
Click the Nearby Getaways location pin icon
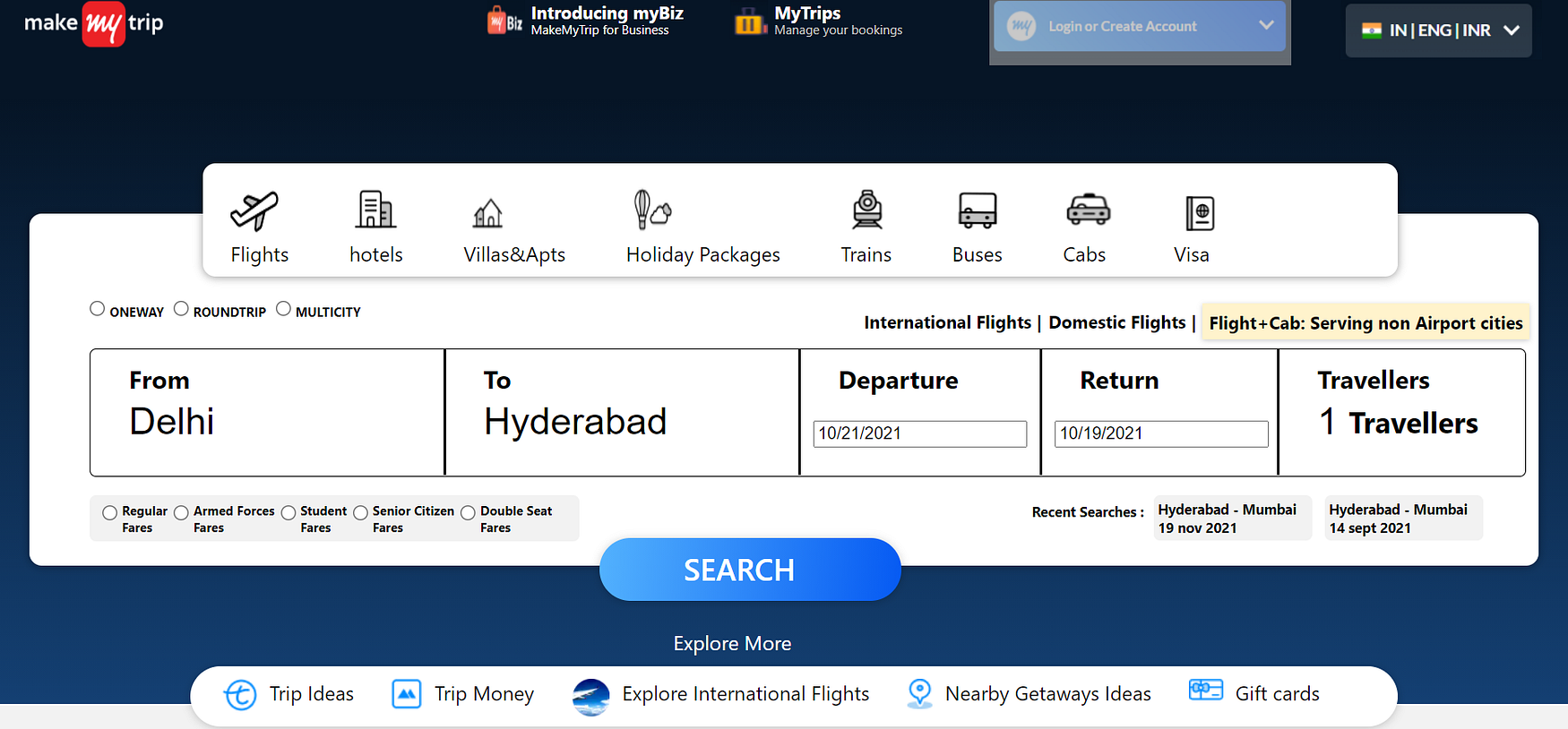coord(920,694)
